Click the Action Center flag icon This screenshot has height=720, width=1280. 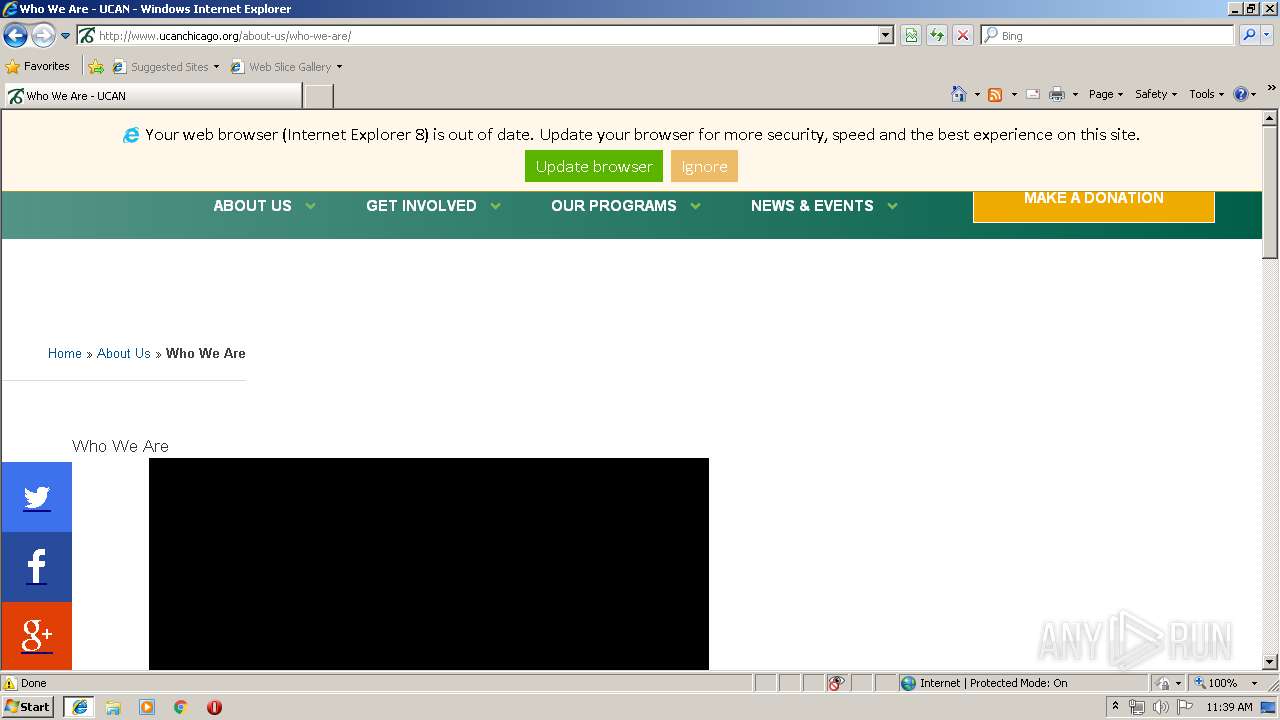pos(1185,707)
